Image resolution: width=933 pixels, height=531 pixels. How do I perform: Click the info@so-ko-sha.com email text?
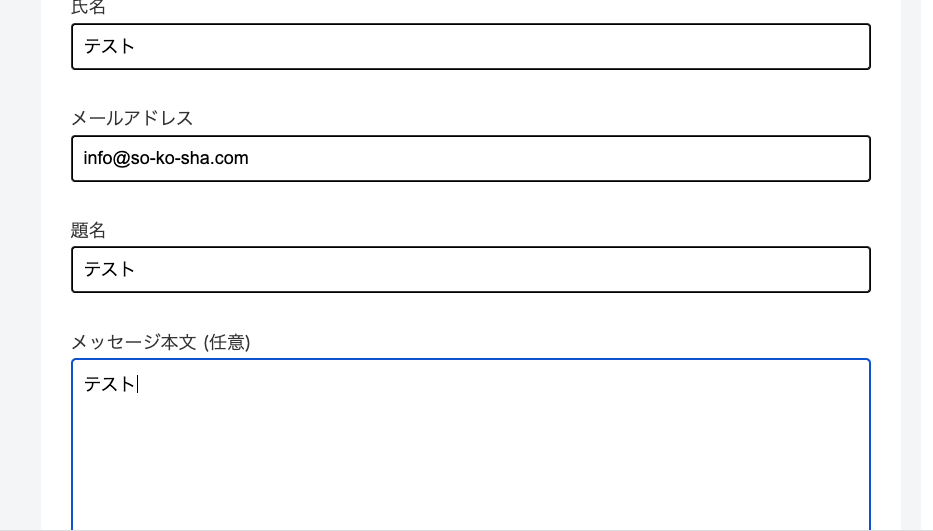166,158
